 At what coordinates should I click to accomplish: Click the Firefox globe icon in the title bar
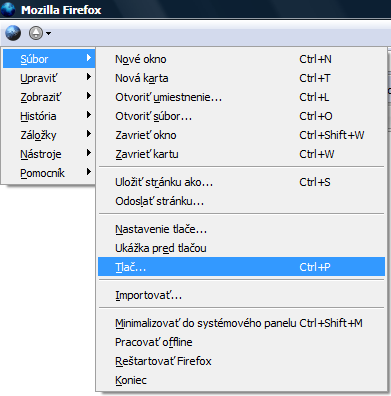pos(8,9)
